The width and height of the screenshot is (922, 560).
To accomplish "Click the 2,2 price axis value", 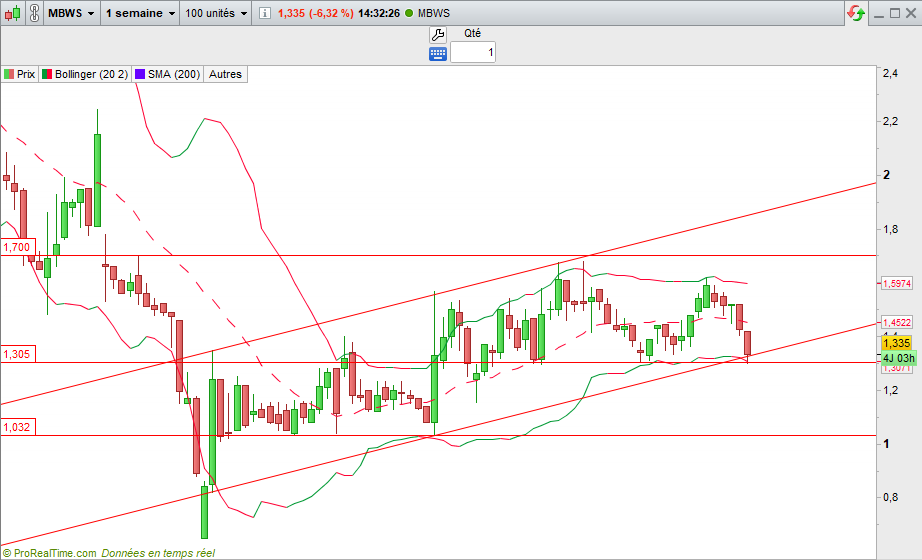I will (890, 121).
